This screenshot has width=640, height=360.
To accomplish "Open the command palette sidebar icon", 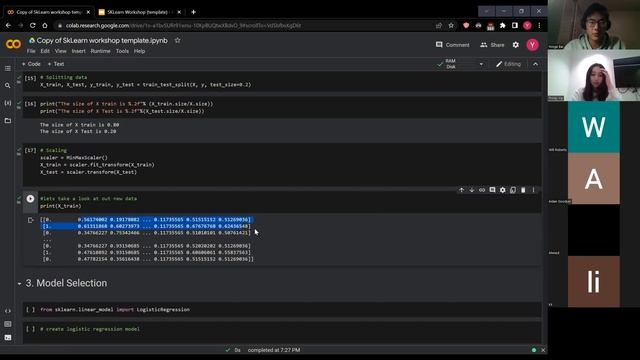I will 8,324.
